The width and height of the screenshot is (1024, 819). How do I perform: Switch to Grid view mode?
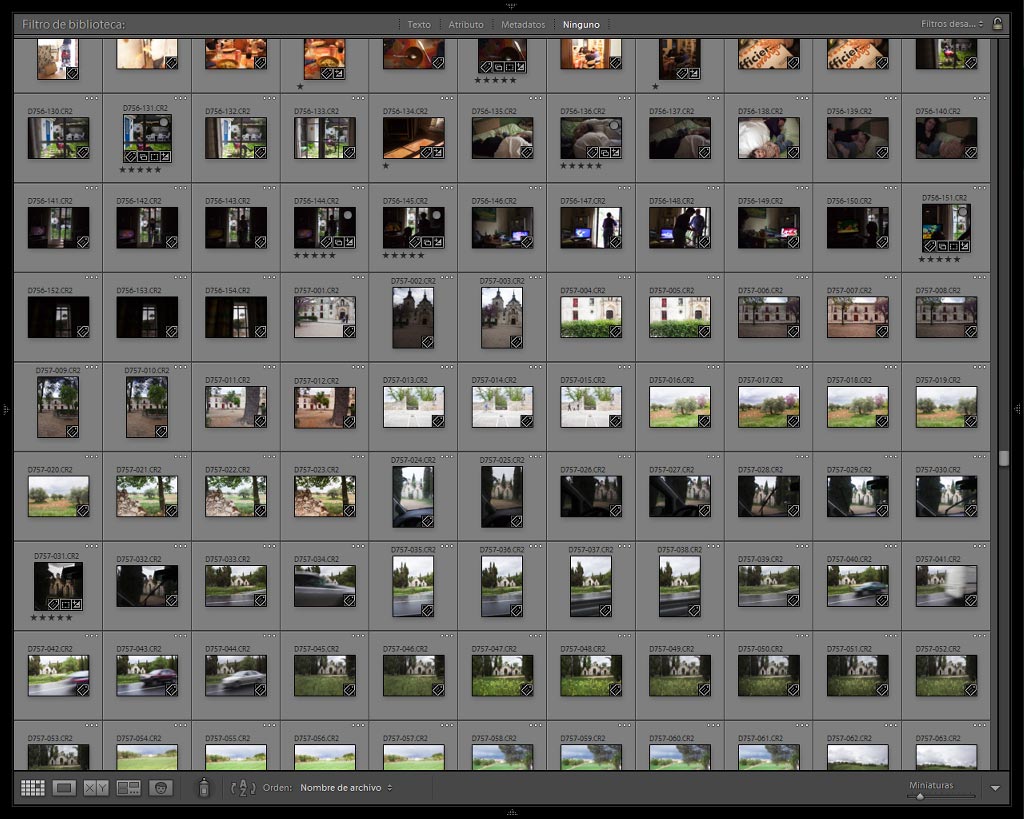(33, 788)
